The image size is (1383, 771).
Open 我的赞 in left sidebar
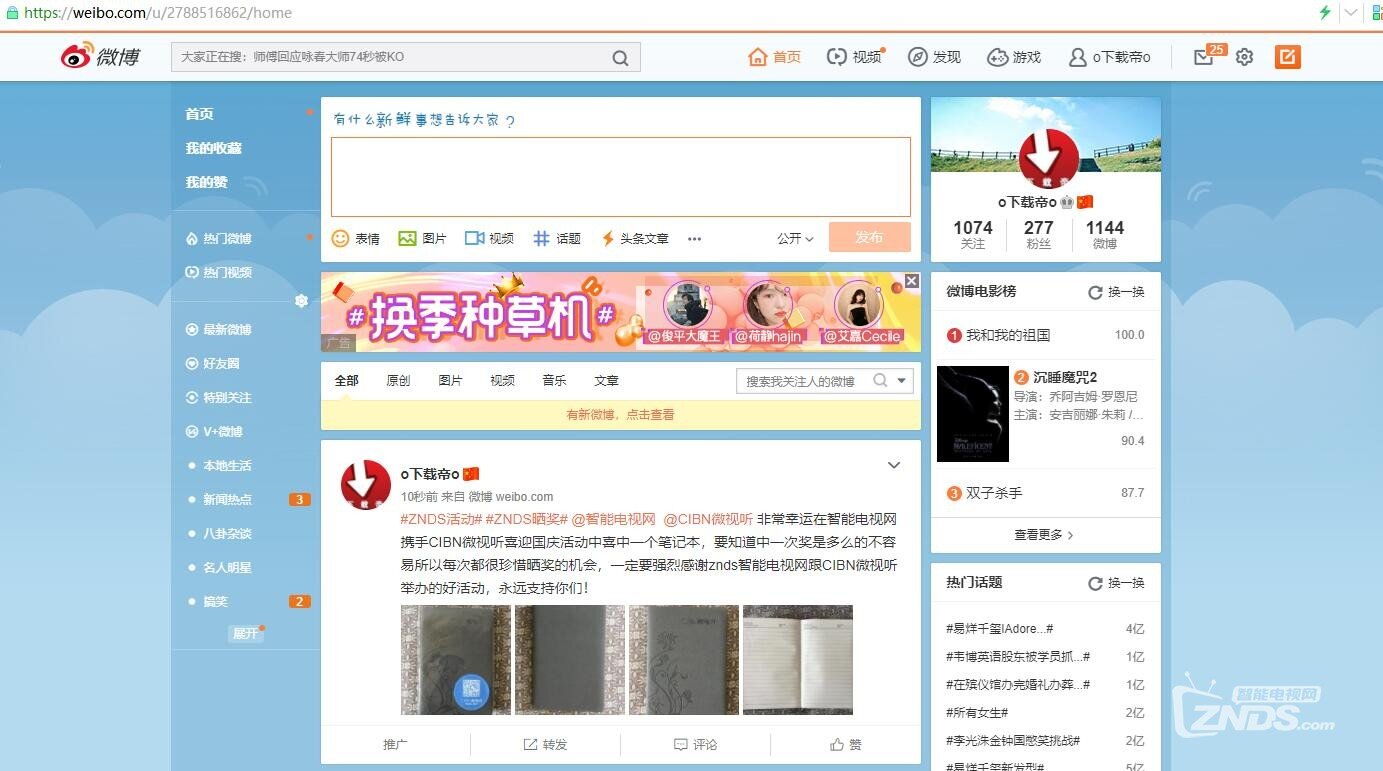click(x=207, y=182)
